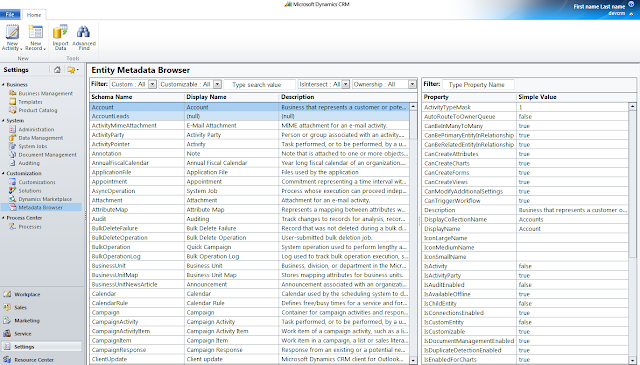Viewport: 640px width, 365px height.
Task: Click the New Activity ribbon icon
Action: (x=12, y=37)
